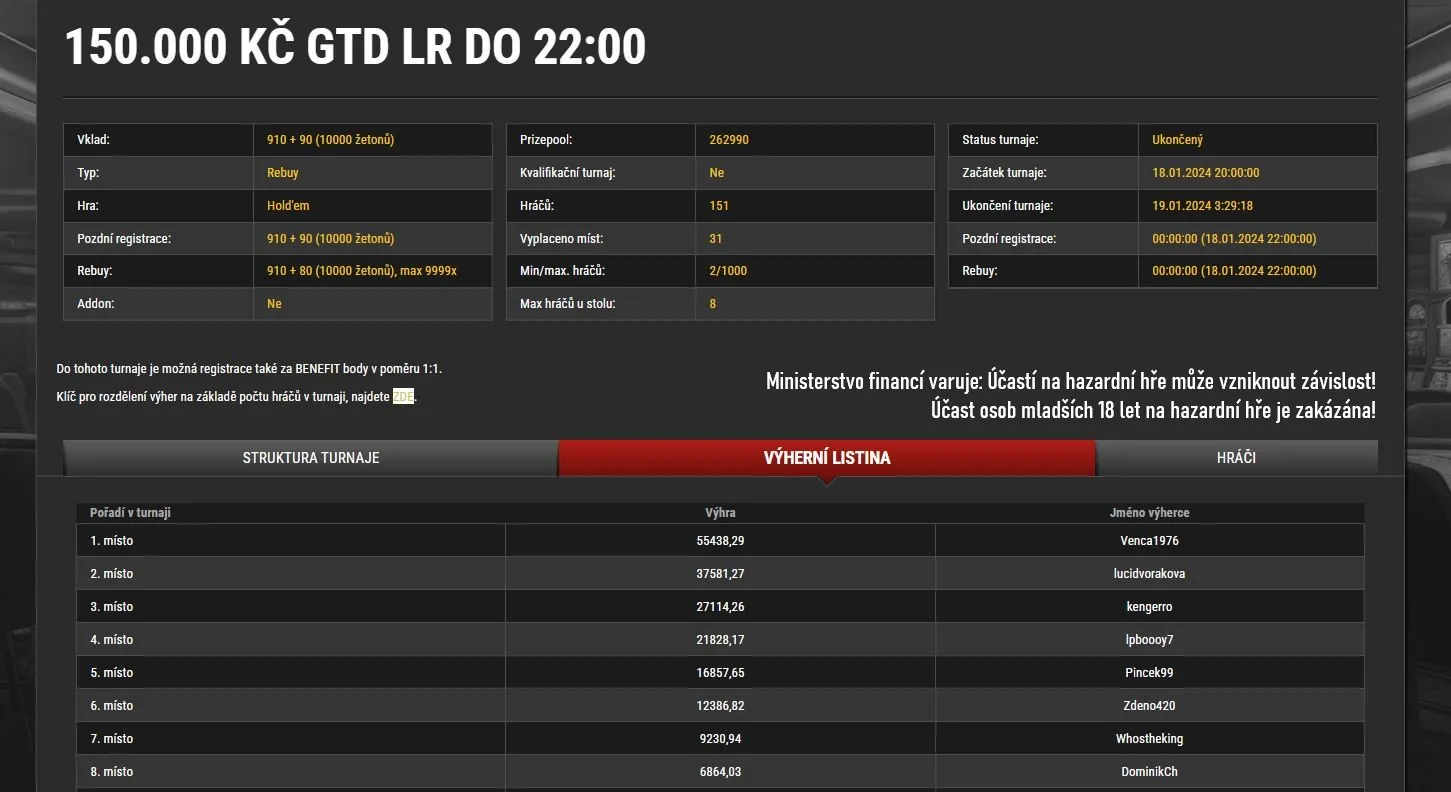Click the Výhra column header
1451x792 pixels.
tap(720, 513)
